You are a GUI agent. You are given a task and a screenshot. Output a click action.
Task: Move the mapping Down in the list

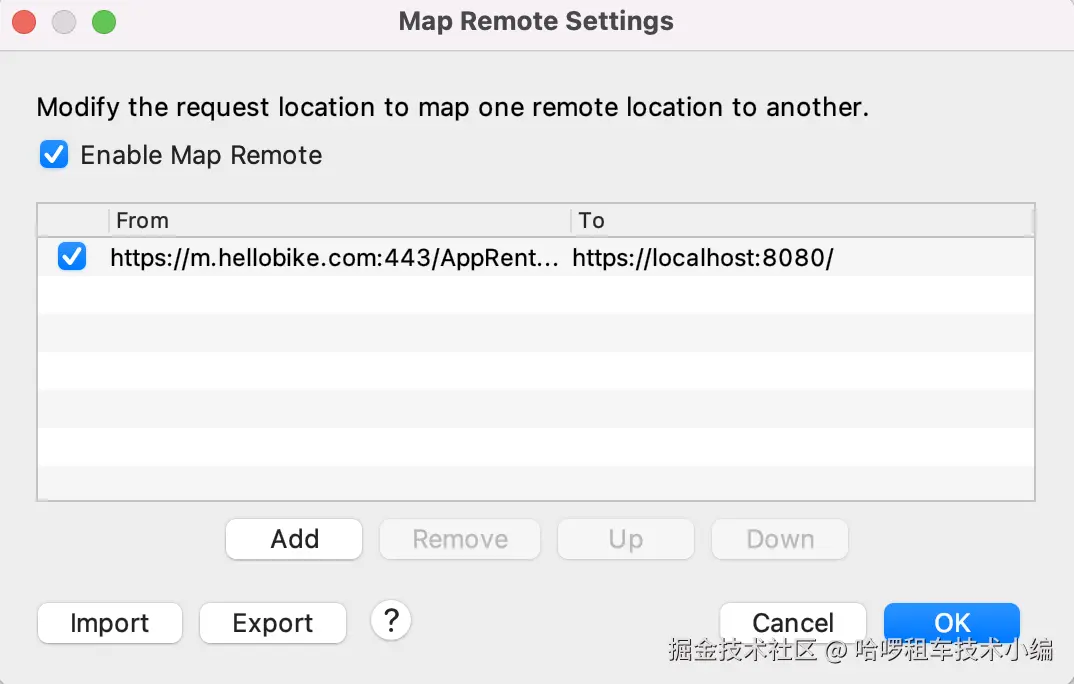[x=780, y=539]
